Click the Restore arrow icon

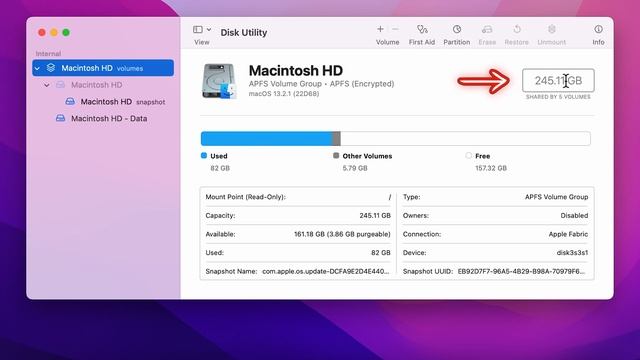tap(517, 29)
